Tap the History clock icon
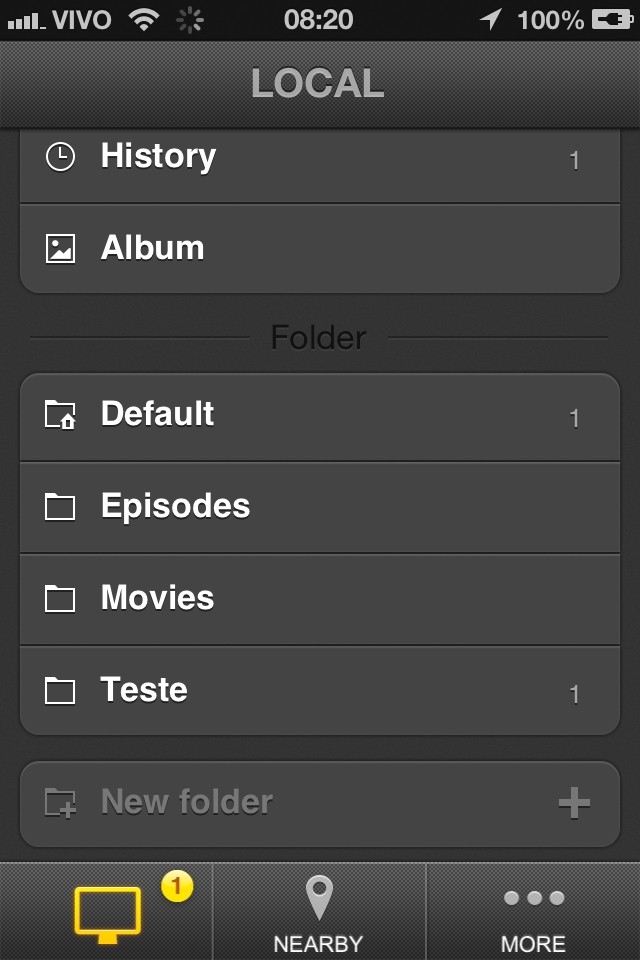This screenshot has height=960, width=640. [61, 157]
